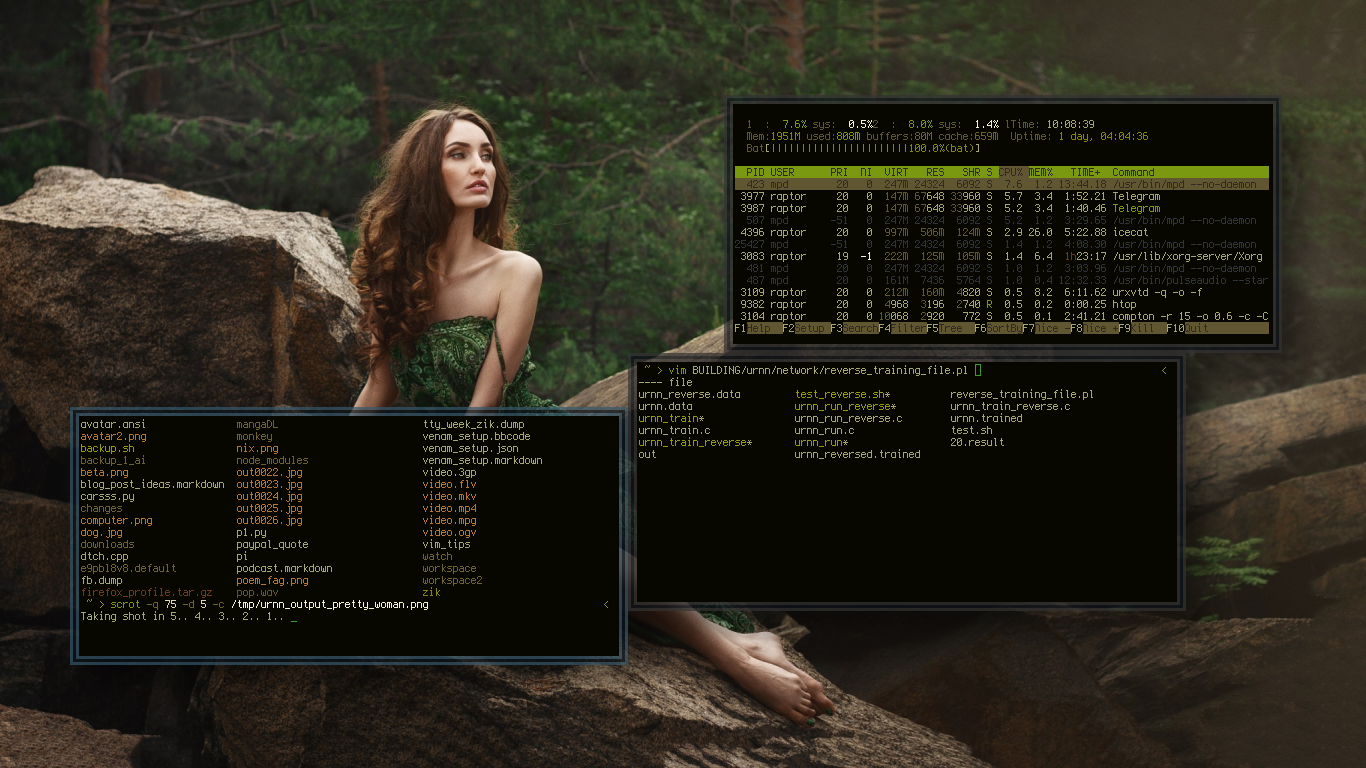
Task: Click urnn.trained in the middle terminal
Action: 986,418
